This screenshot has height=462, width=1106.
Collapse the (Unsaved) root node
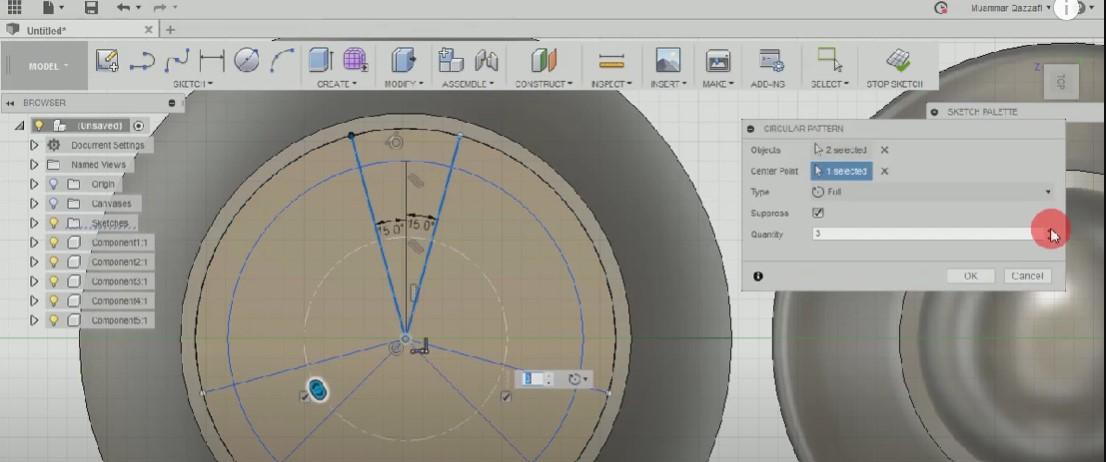tap(19, 126)
